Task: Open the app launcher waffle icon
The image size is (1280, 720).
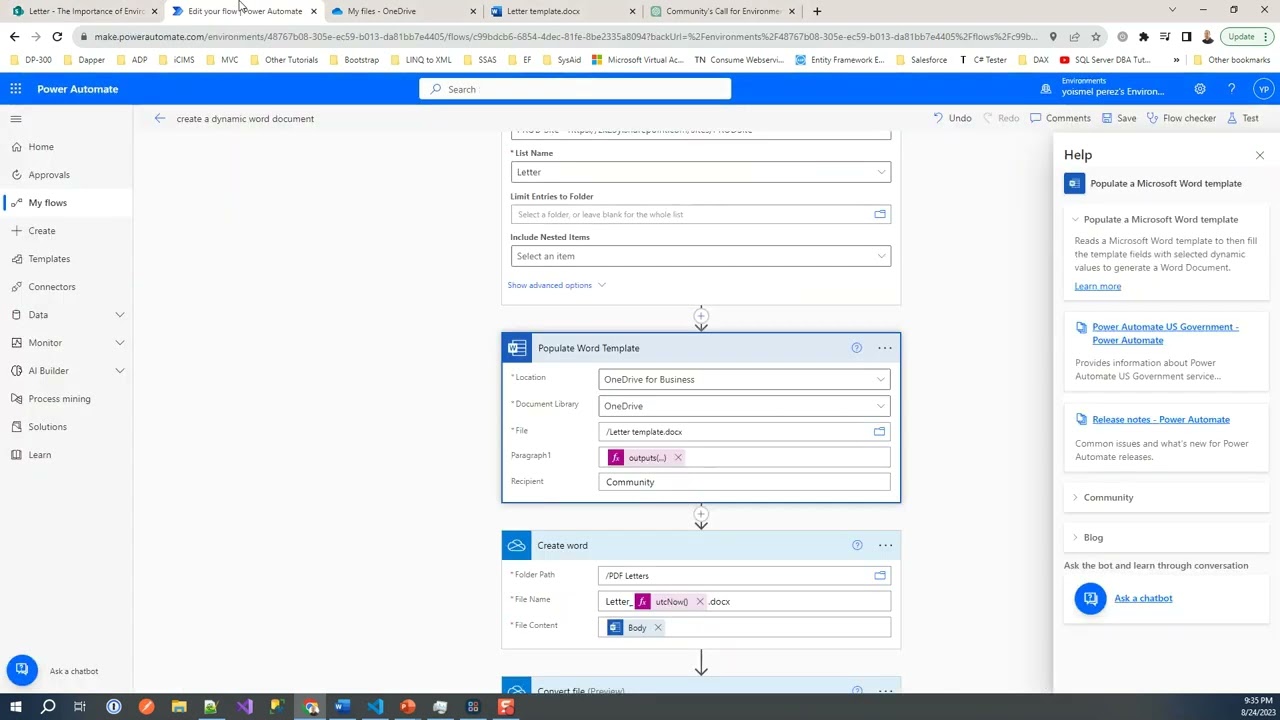Action: coord(16,89)
